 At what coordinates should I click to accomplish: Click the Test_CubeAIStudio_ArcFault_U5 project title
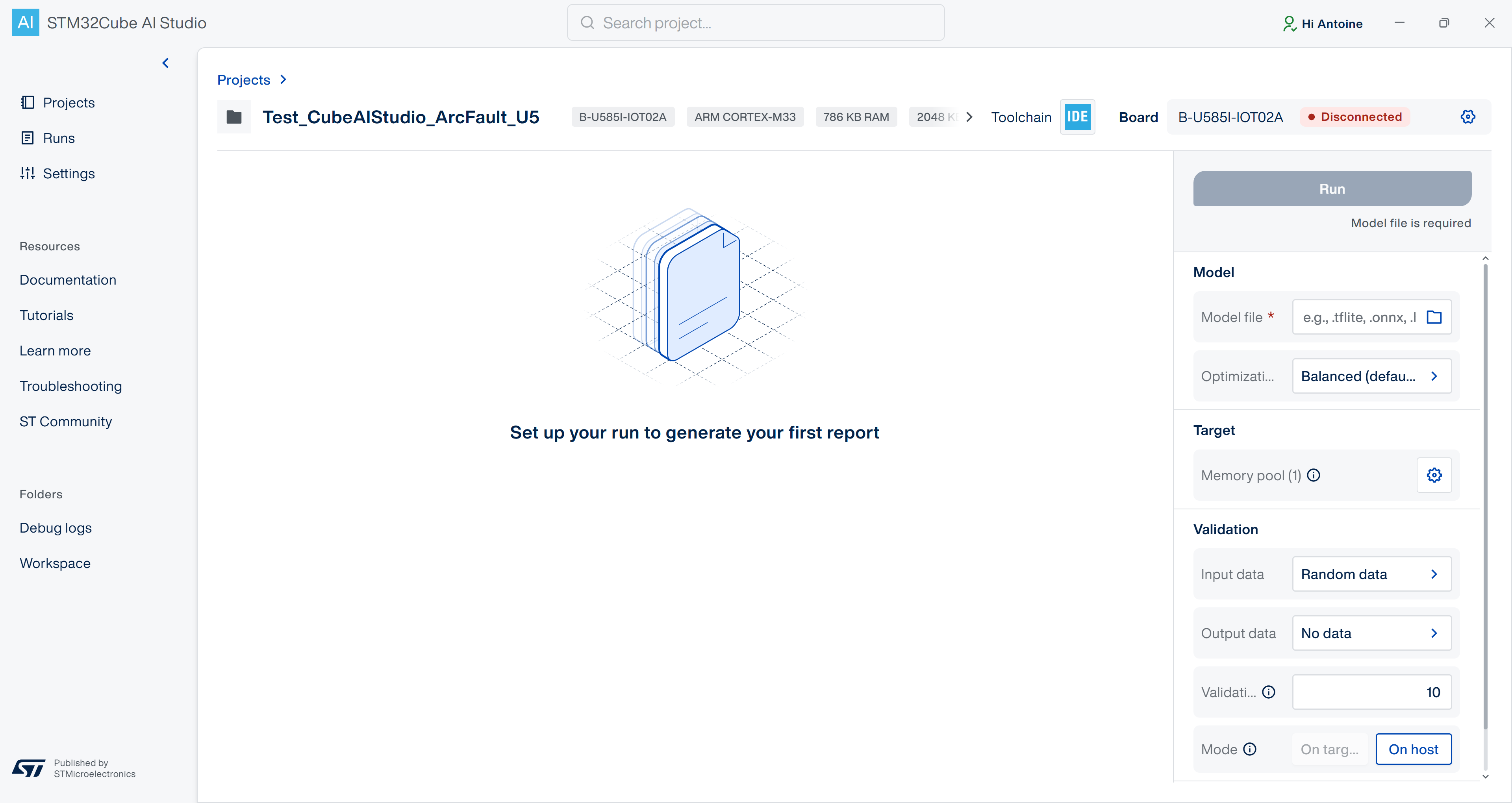click(401, 117)
